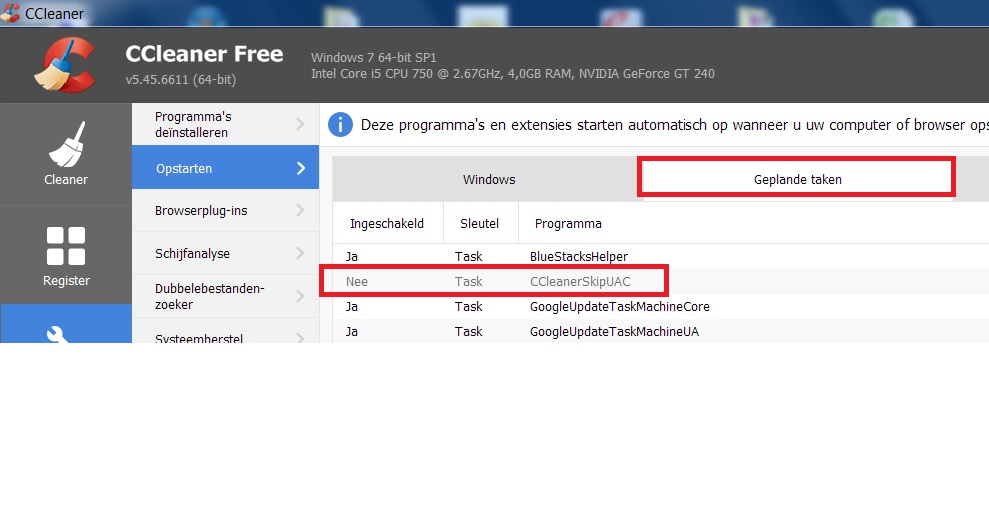Expand the Browserplug-ins chevron arrow
This screenshot has height=509, width=989.
point(300,211)
